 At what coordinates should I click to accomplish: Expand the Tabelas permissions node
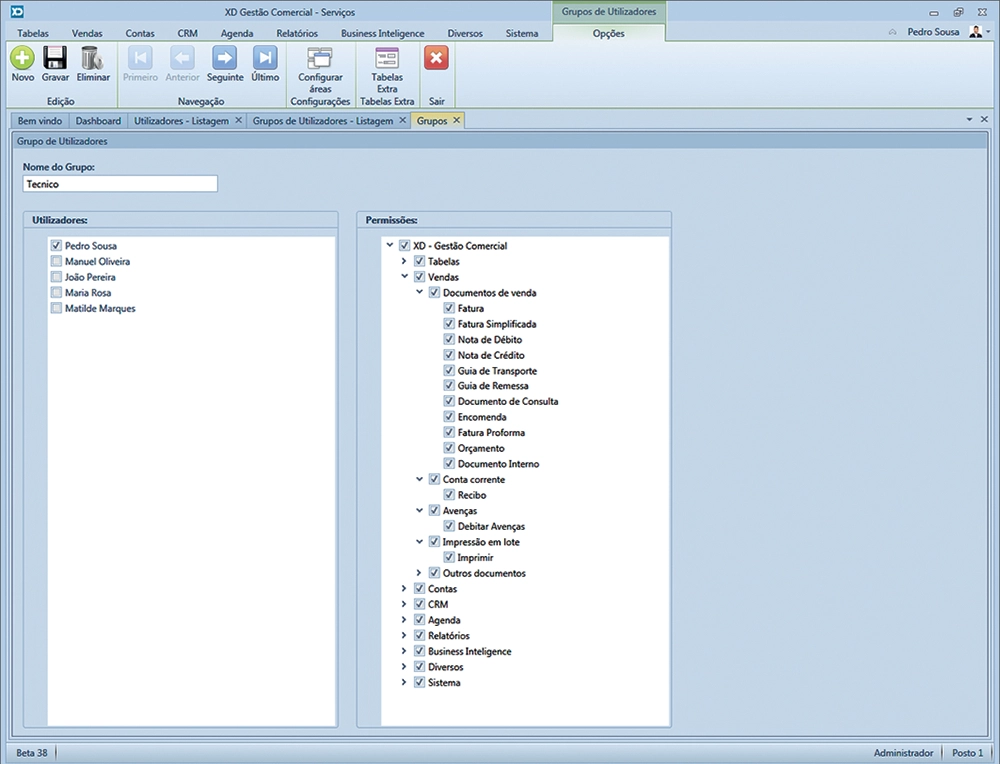click(x=404, y=262)
